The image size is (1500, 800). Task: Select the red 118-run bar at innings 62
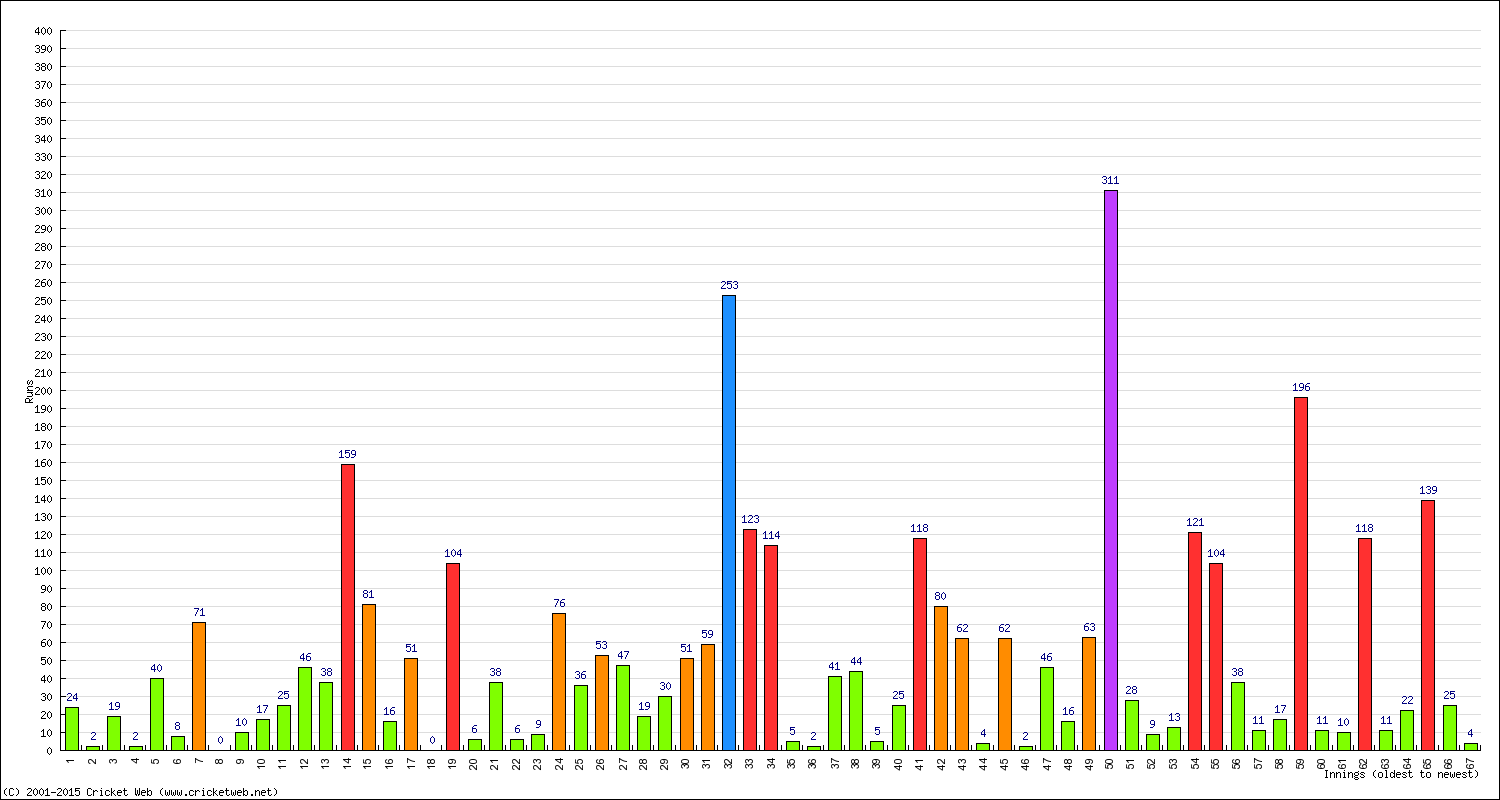(x=1365, y=644)
